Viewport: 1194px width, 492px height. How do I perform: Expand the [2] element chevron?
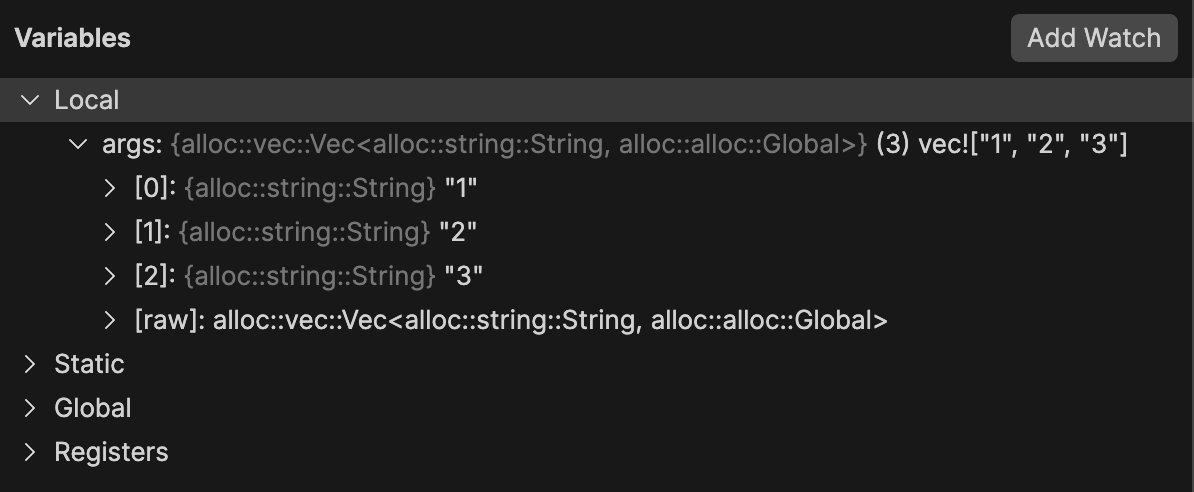click(110, 276)
